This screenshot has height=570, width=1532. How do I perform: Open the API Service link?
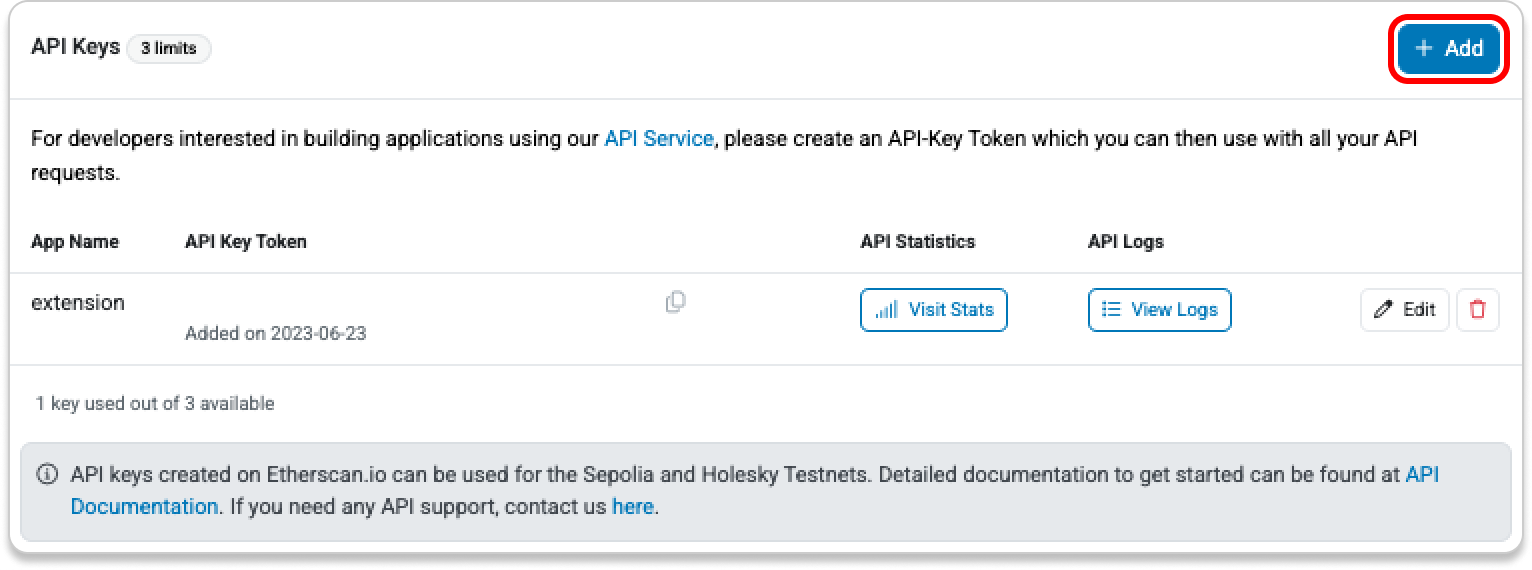tap(658, 139)
